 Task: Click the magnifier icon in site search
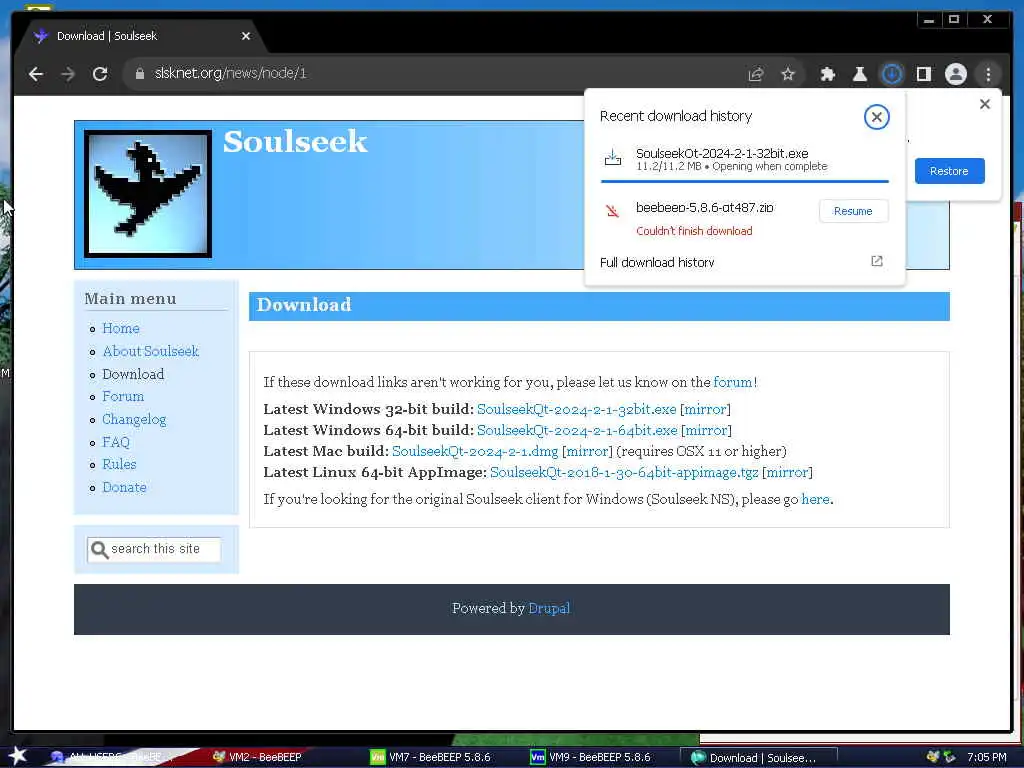99,550
